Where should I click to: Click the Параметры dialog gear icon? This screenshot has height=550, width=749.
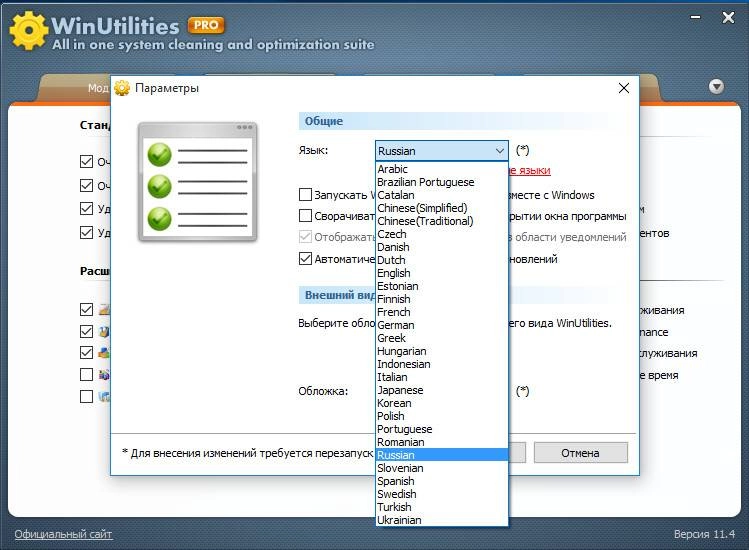pyautogui.click(x=122, y=88)
